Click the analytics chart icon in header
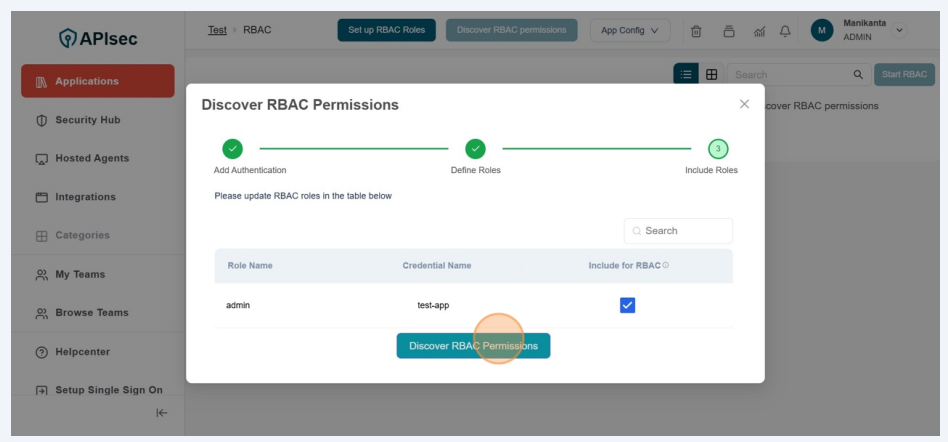Viewport: 948px width, 442px height. [x=759, y=30]
